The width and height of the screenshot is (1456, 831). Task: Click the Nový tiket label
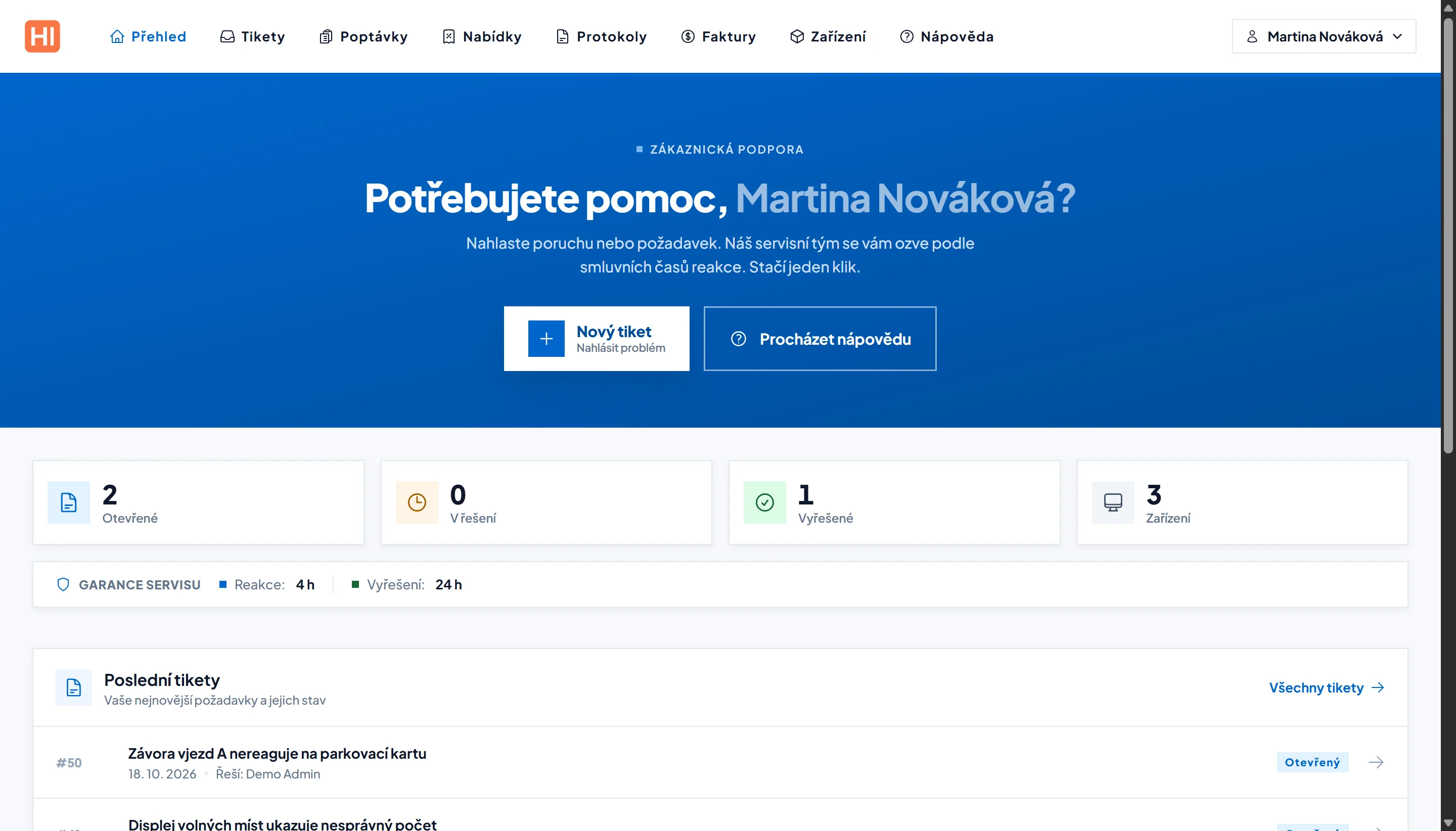coord(614,332)
